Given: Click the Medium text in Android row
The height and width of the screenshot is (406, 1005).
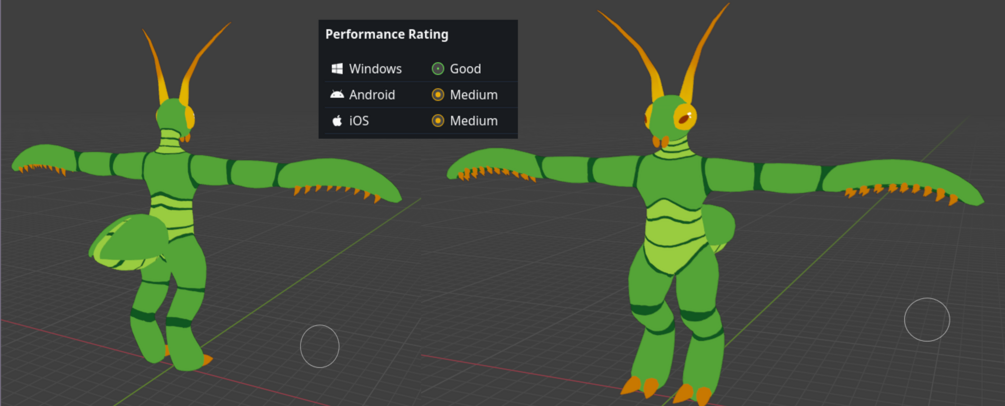Looking at the screenshot, I should point(474,95).
